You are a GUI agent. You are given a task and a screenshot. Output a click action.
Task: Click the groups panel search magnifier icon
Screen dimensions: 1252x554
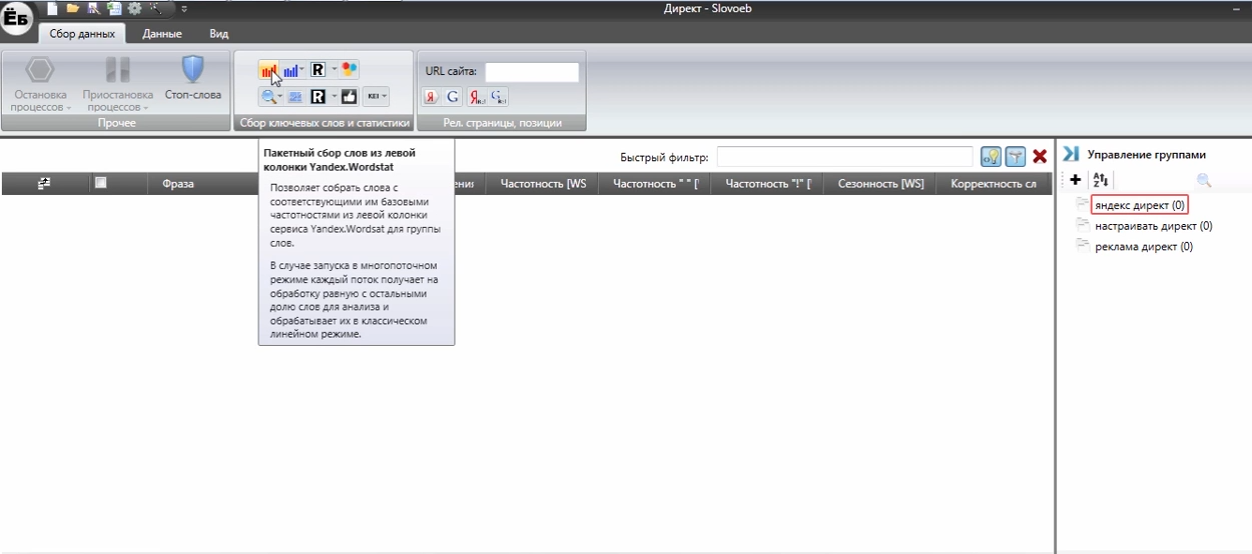1204,180
